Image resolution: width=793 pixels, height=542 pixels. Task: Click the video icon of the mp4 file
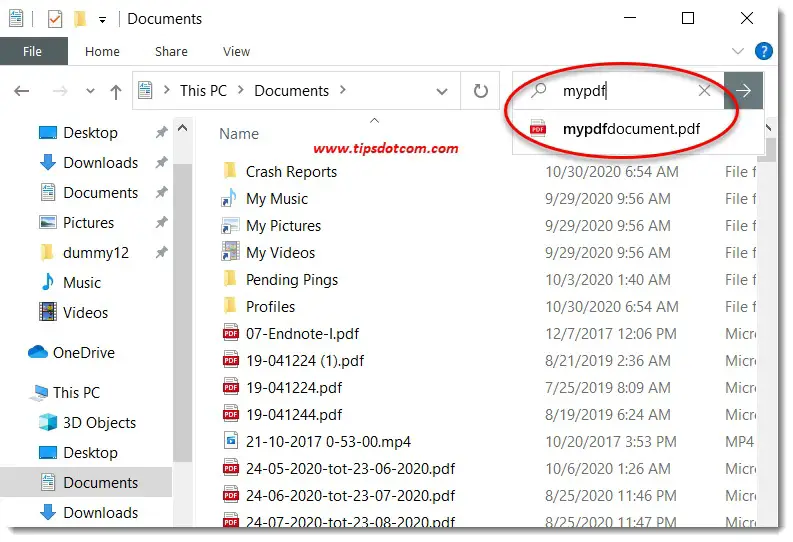(231, 441)
